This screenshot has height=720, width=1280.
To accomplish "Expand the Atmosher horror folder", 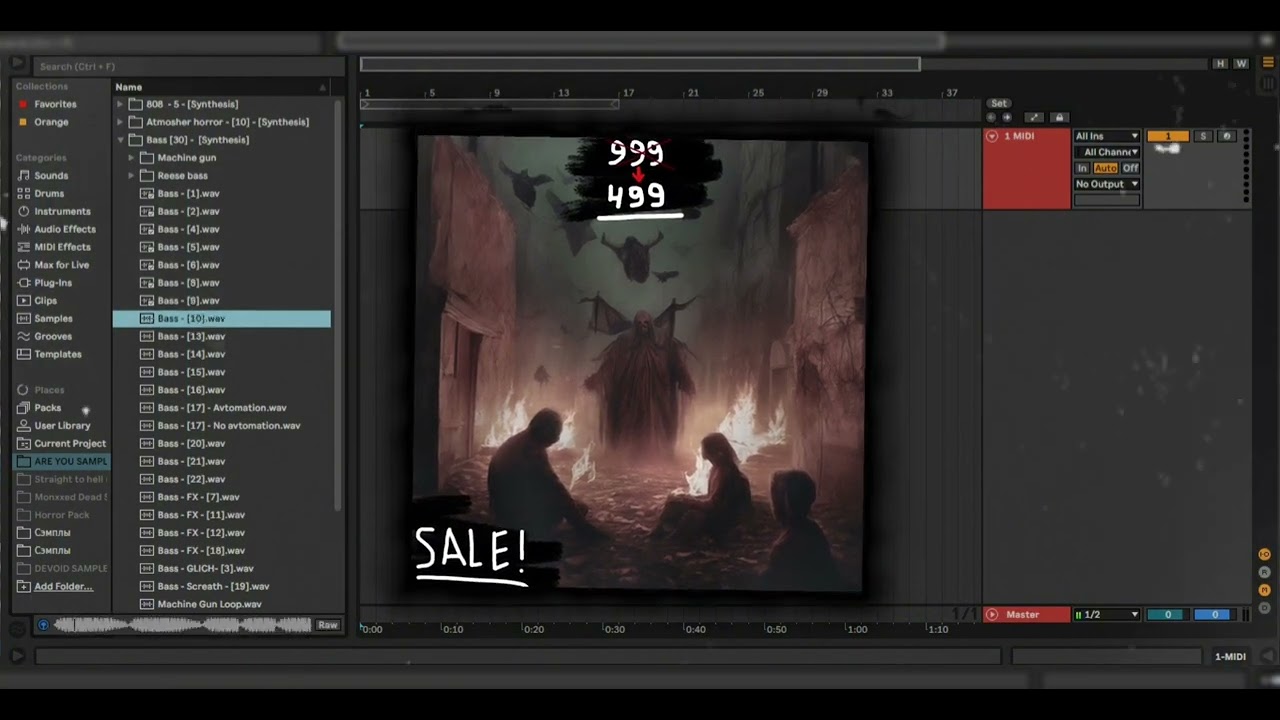I will pyautogui.click(x=120, y=122).
